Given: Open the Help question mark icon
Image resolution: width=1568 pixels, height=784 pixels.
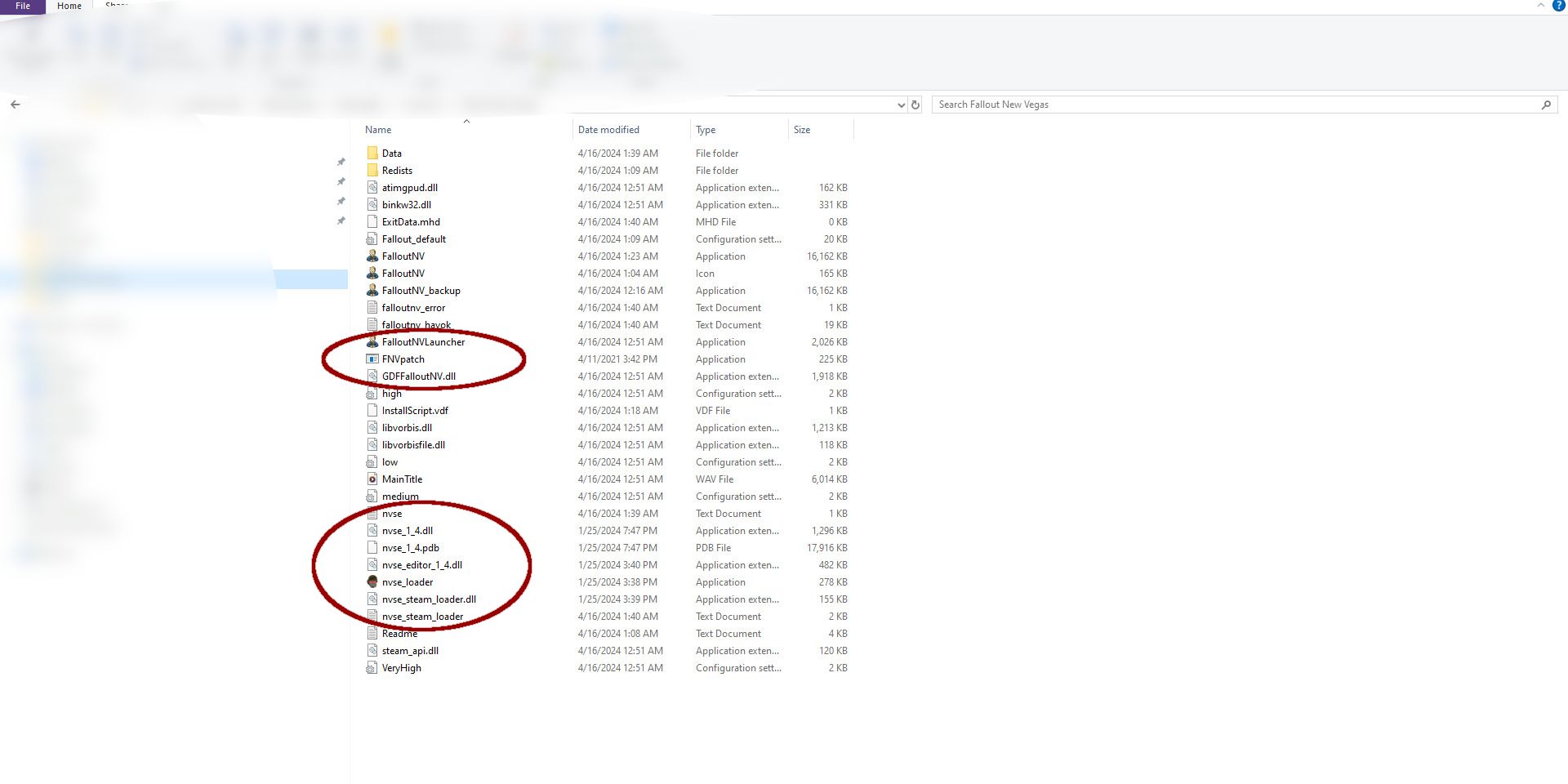Looking at the screenshot, I should 1558,5.
